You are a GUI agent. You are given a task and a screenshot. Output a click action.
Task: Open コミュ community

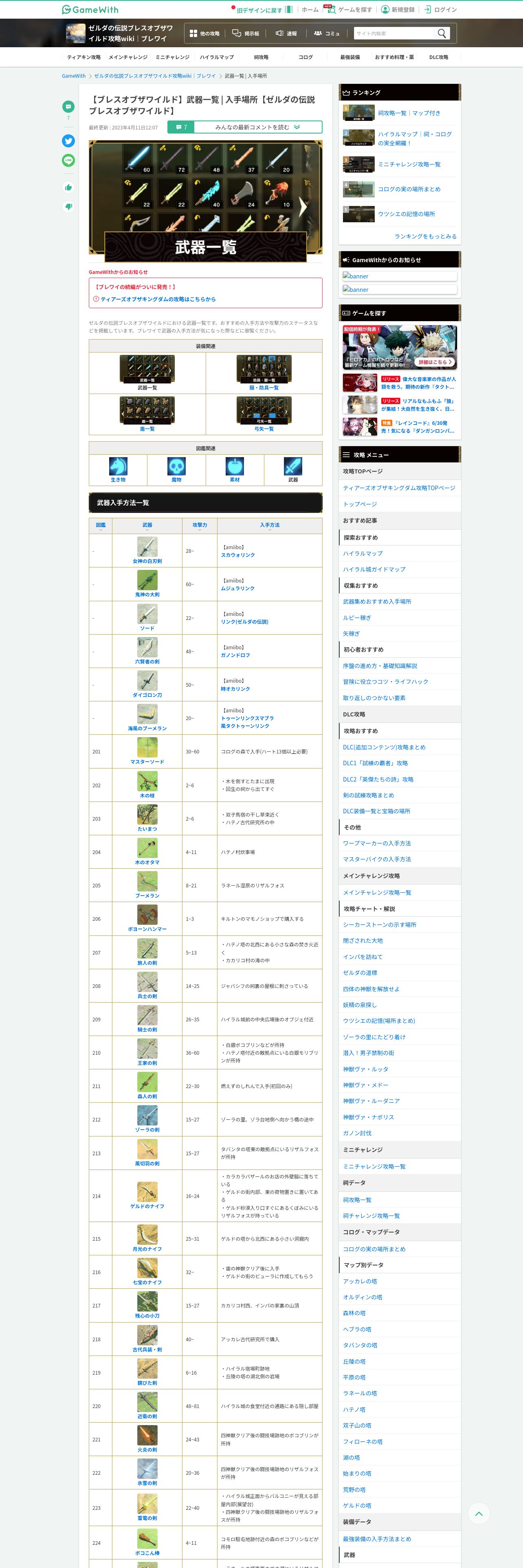pyautogui.click(x=326, y=33)
